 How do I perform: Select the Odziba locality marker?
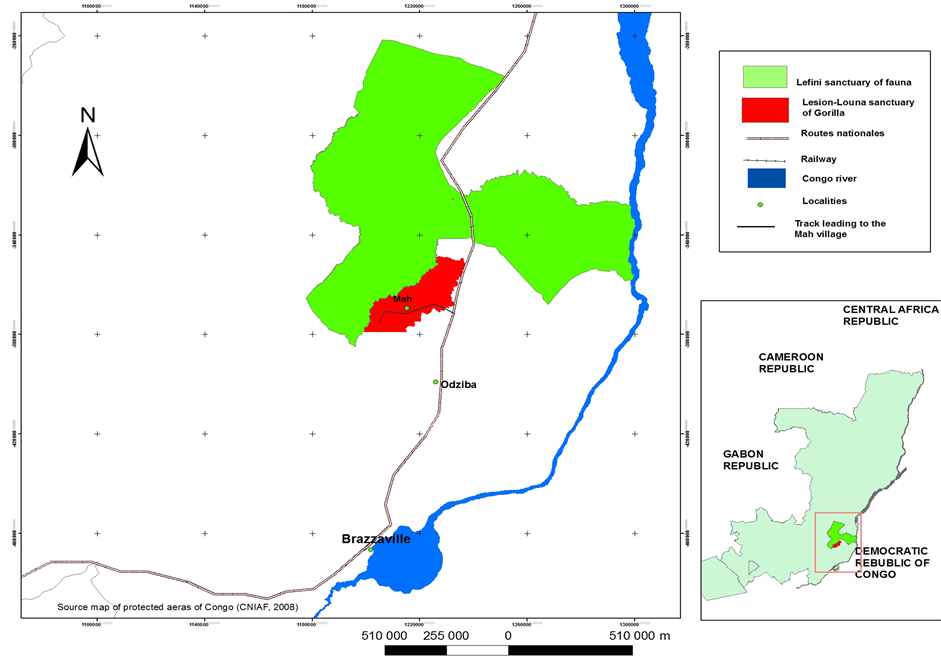[x=435, y=381]
